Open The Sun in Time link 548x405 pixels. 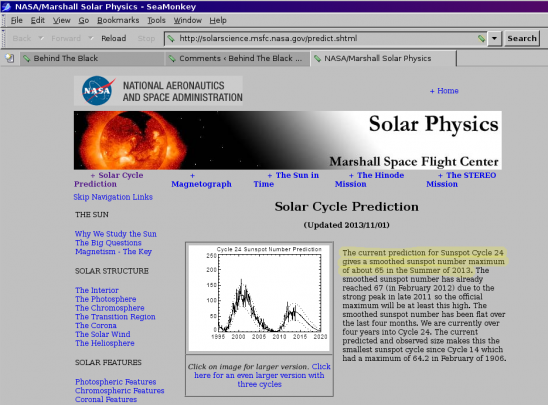pyautogui.click(x=286, y=180)
